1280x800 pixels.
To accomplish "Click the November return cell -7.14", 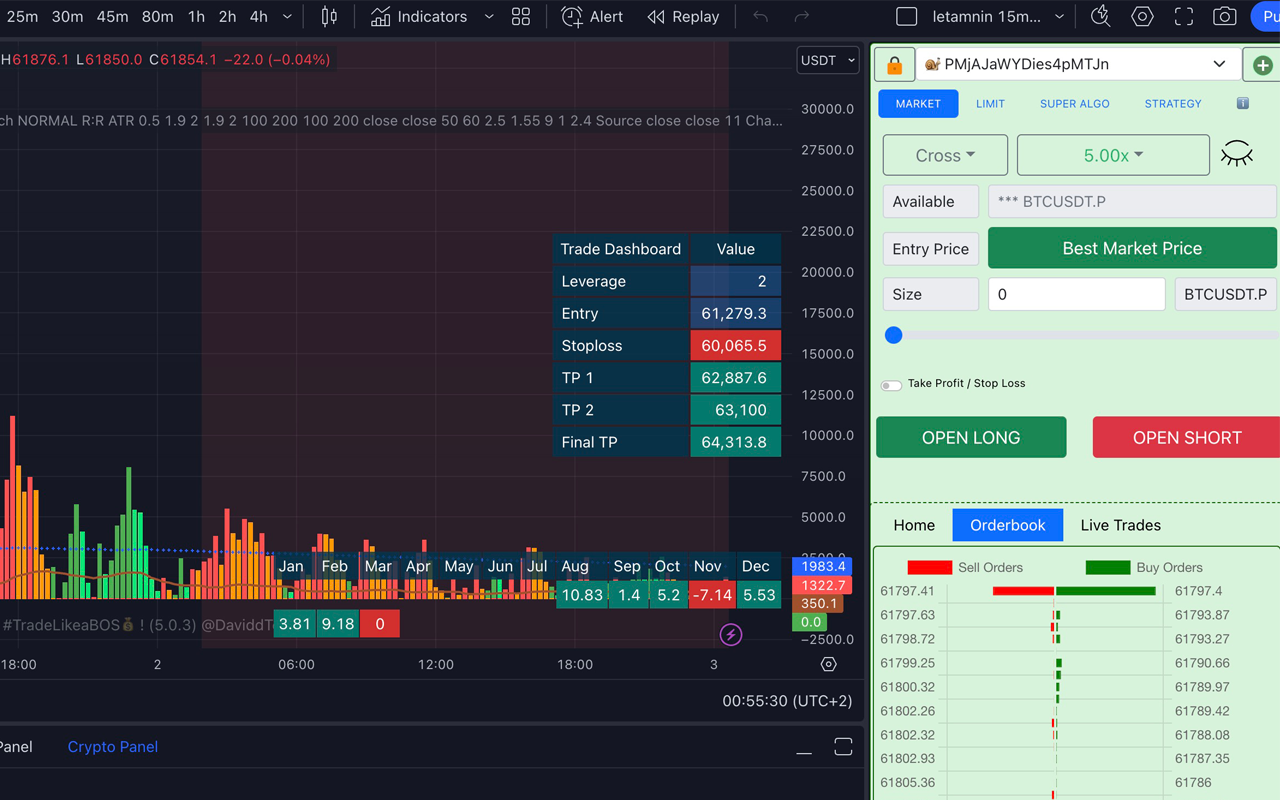I will tap(712, 595).
